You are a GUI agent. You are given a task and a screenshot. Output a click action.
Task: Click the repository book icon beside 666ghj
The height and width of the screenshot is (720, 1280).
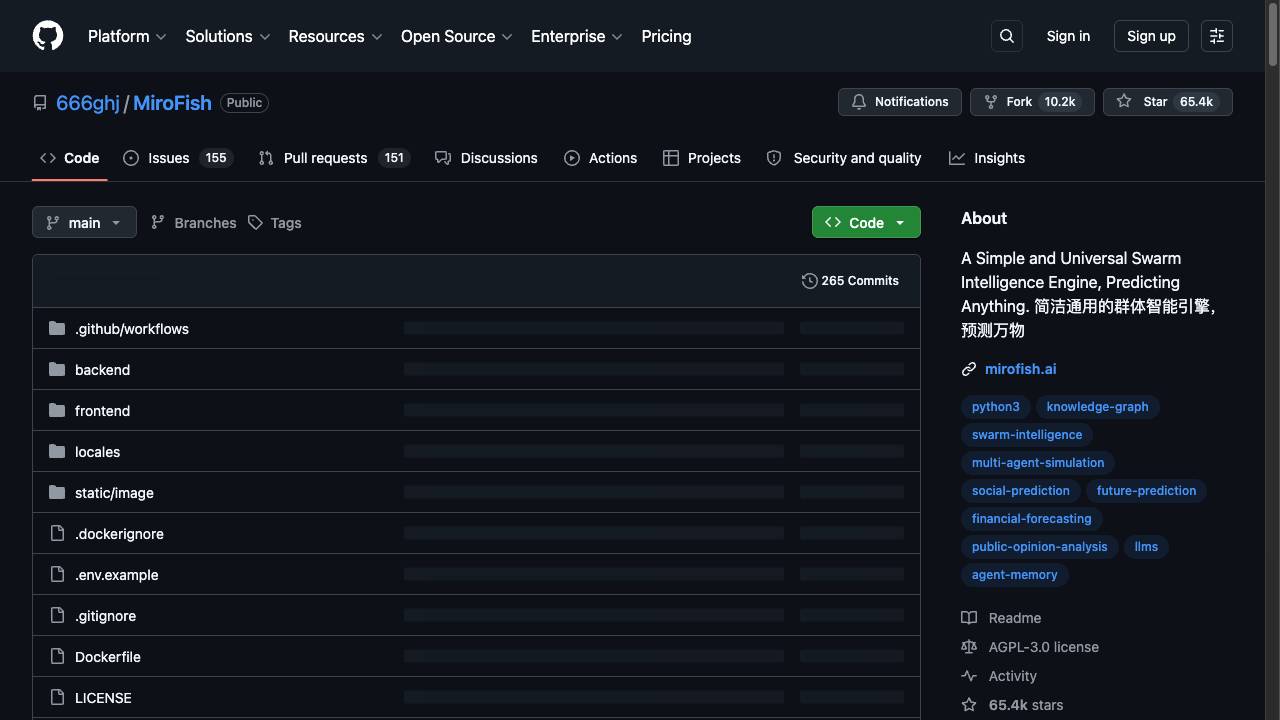40,103
